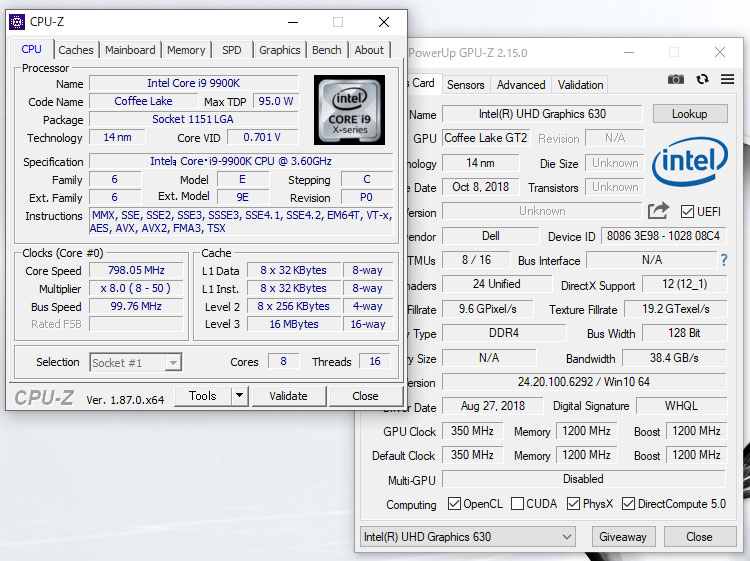Click the DirectX Support value 12 (12_1)
Image resolution: width=750 pixels, height=561 pixels.
click(684, 284)
